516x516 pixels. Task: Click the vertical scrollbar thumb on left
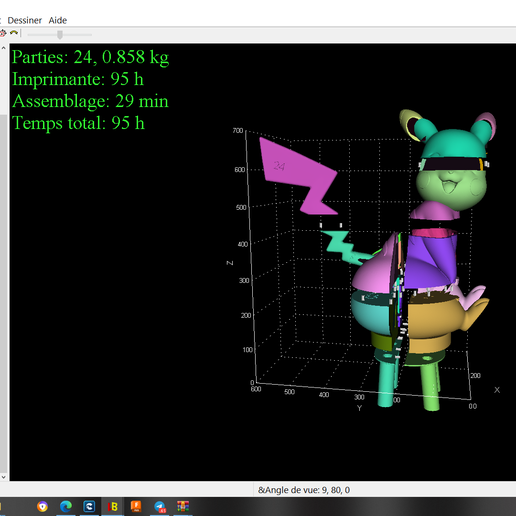point(3,293)
